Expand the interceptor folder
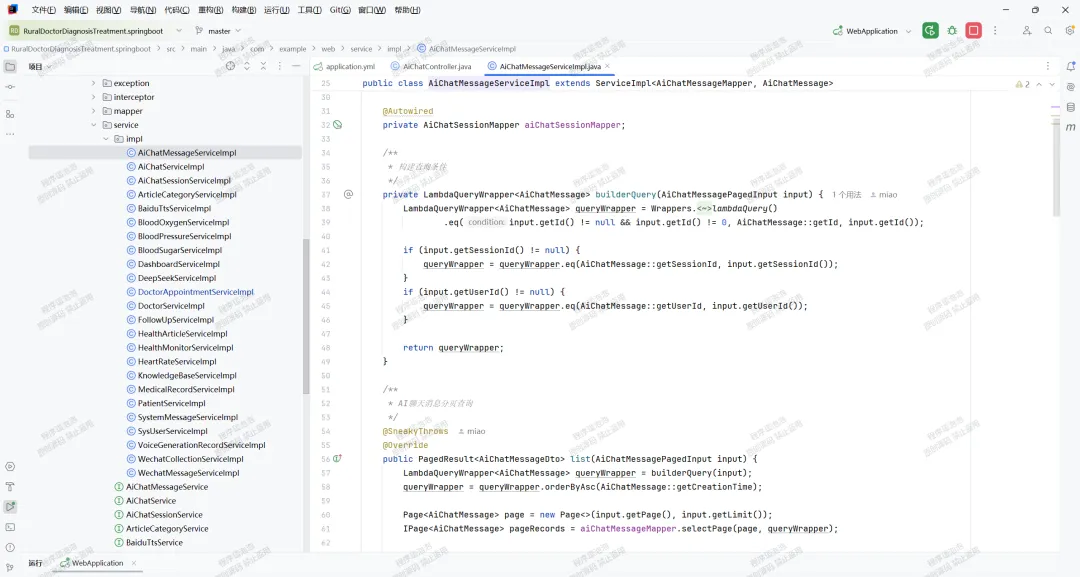Screen dimensions: 1080x577 pos(94,97)
